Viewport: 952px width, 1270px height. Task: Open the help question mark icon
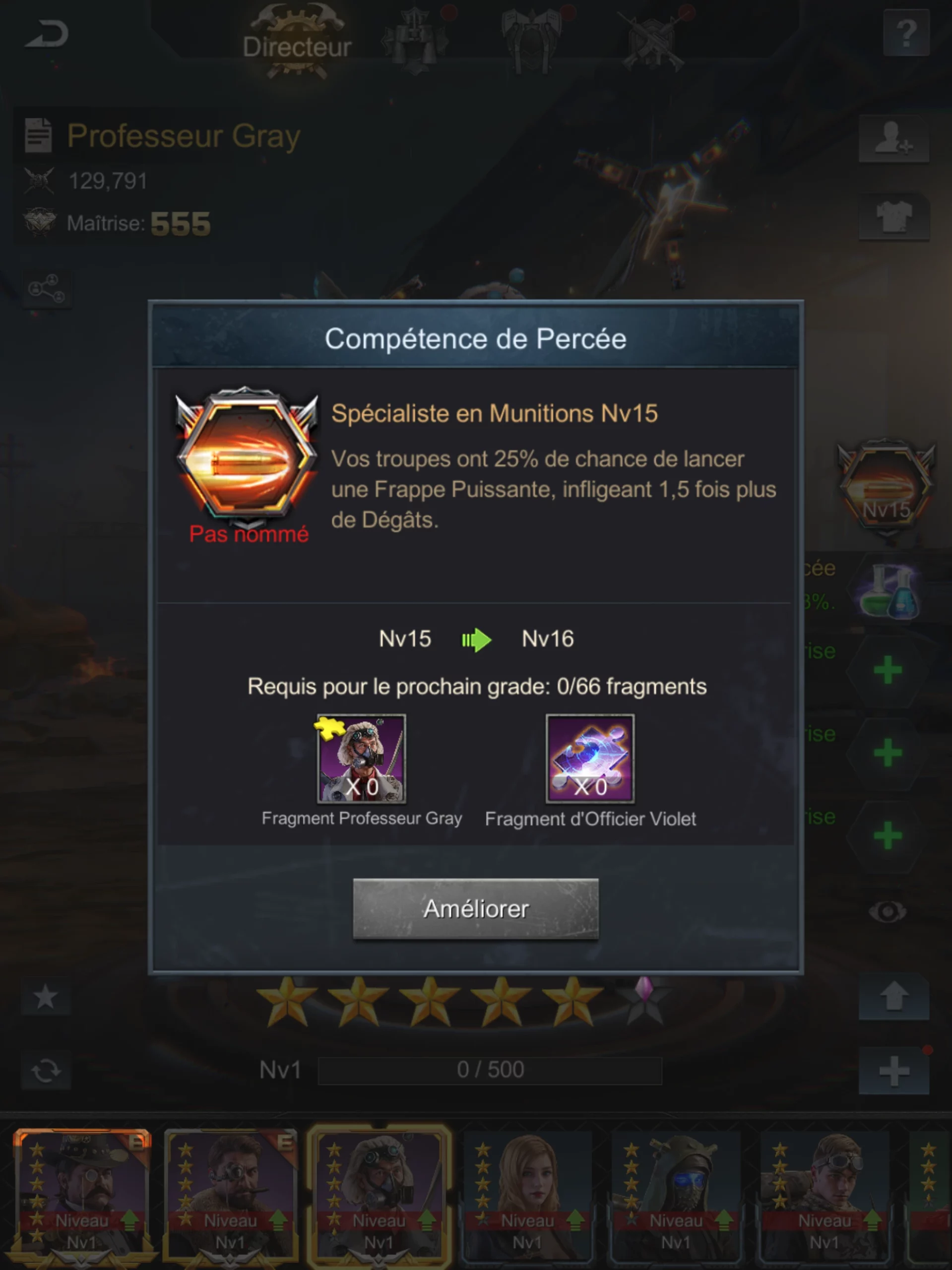click(906, 33)
